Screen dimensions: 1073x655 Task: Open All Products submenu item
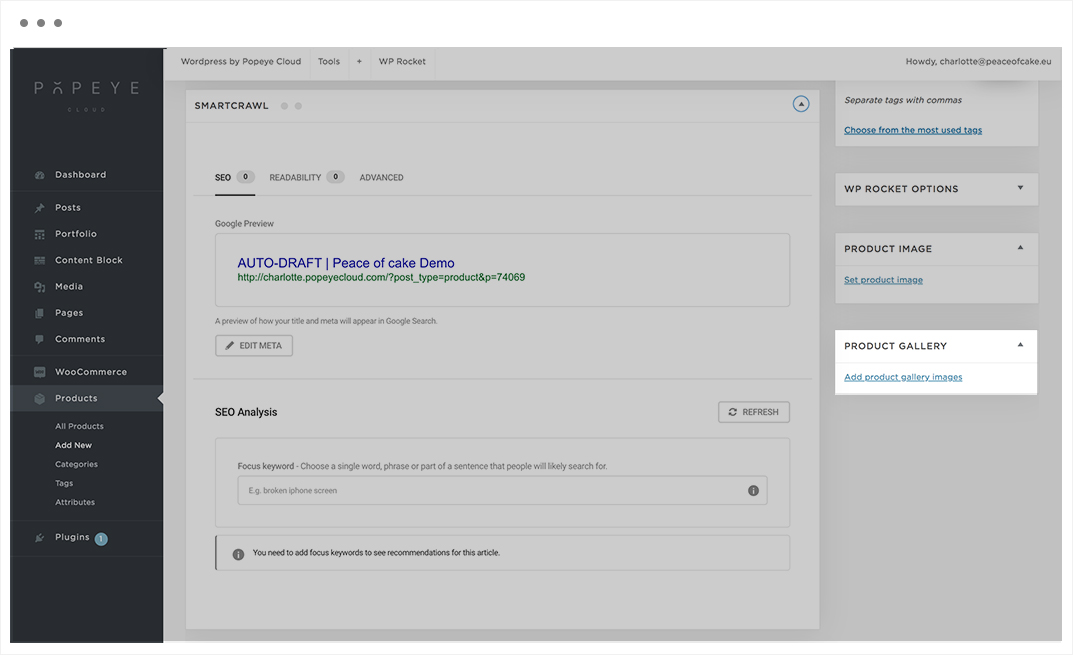click(79, 426)
